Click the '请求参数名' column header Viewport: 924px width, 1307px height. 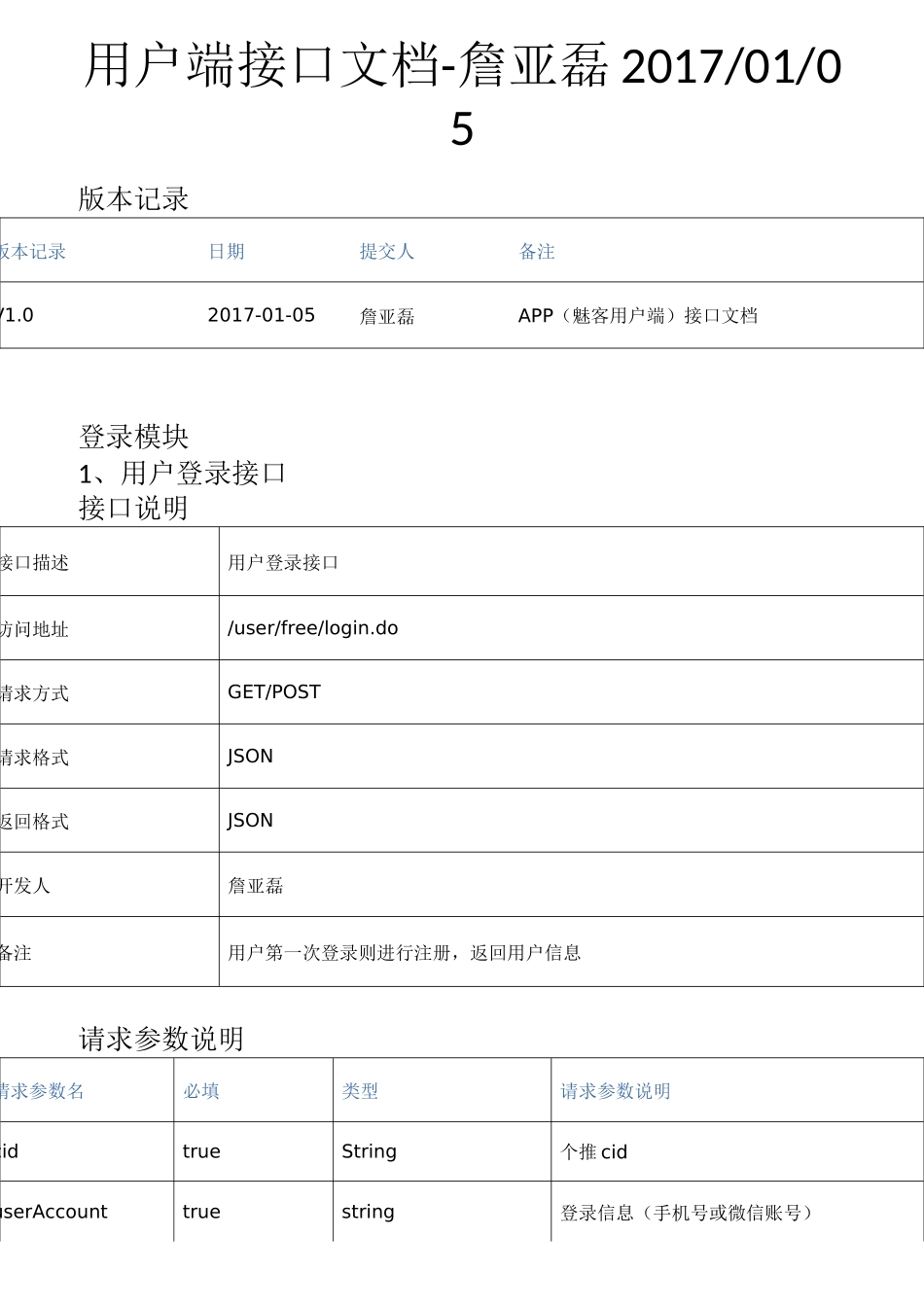(42, 1092)
